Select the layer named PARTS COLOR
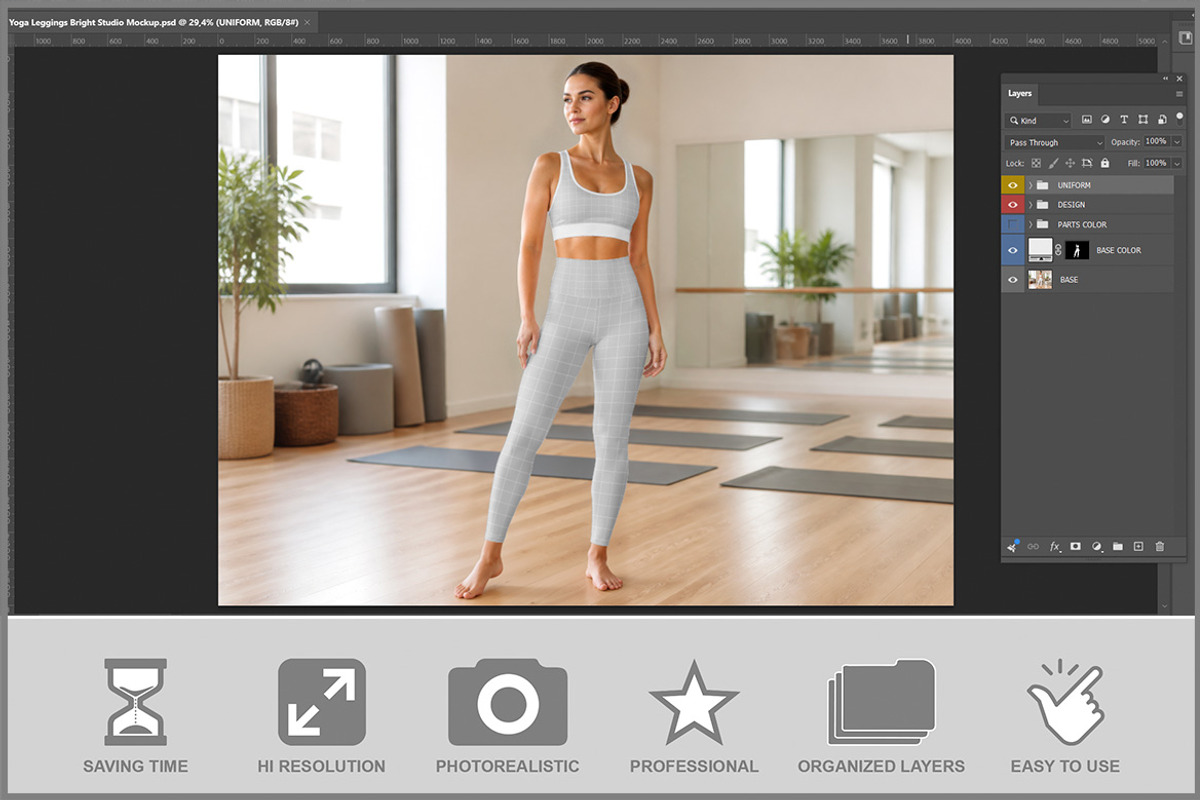The width and height of the screenshot is (1200, 800). tap(1082, 225)
